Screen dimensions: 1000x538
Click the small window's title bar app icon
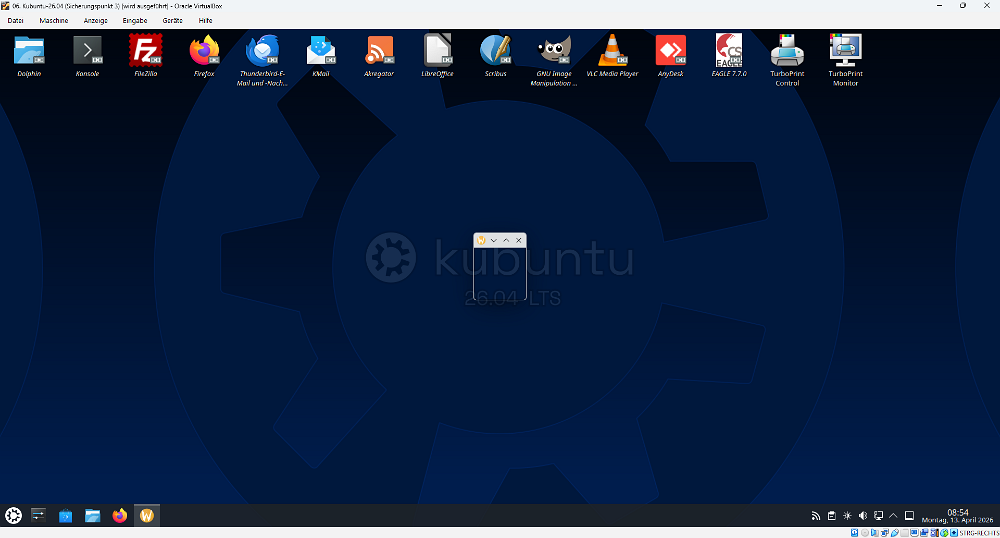coord(482,240)
